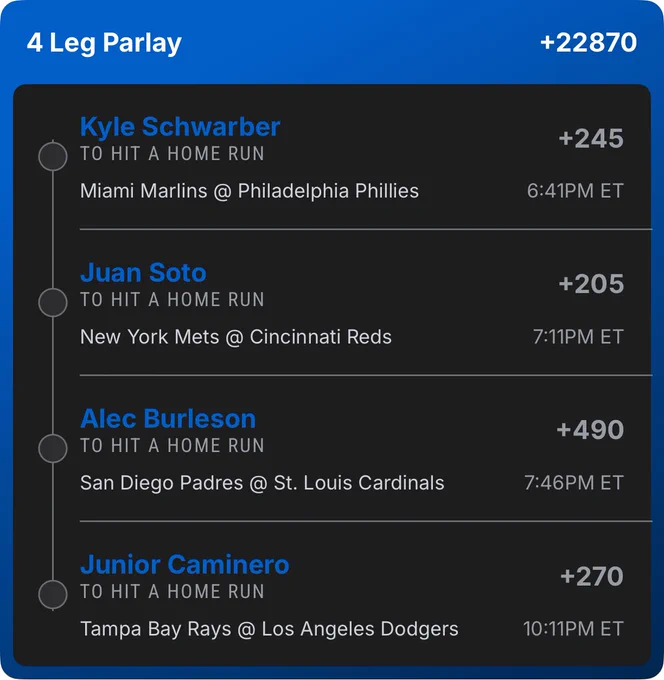Select the +205 odds for Soto
The height and width of the screenshot is (680, 664).
tap(591, 284)
